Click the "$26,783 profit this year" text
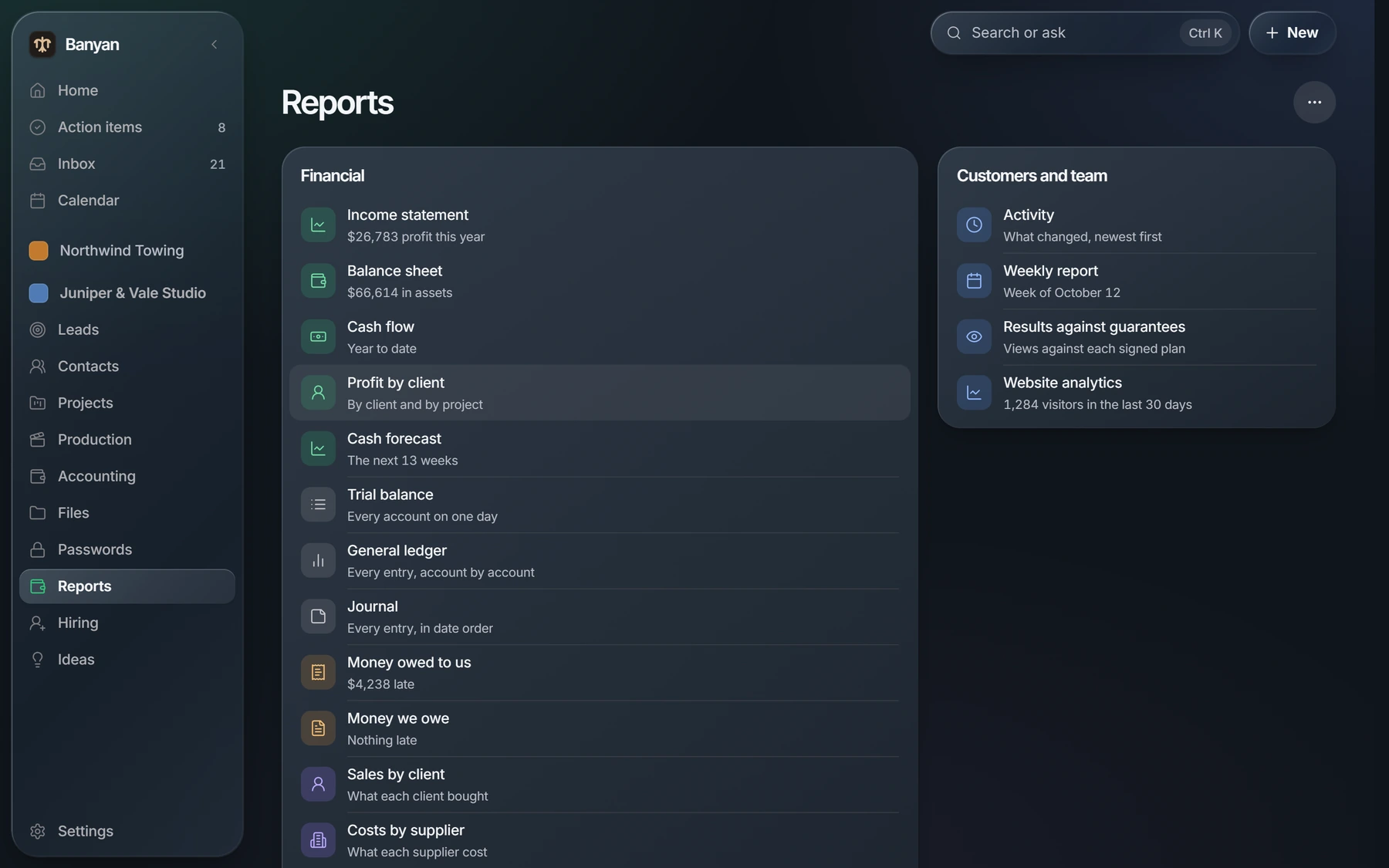The image size is (1389, 868). point(416,237)
